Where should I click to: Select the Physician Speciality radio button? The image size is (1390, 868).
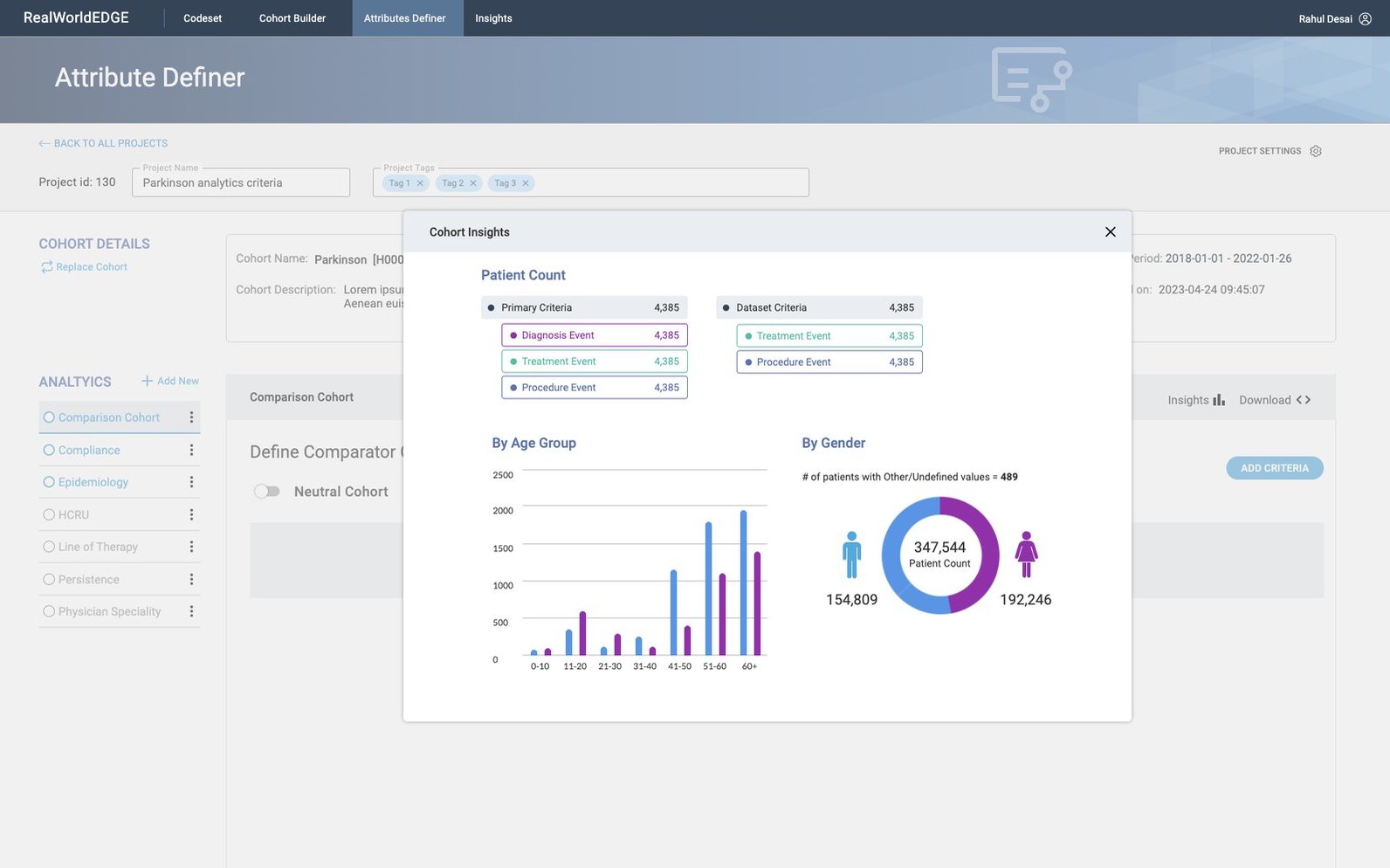49,611
